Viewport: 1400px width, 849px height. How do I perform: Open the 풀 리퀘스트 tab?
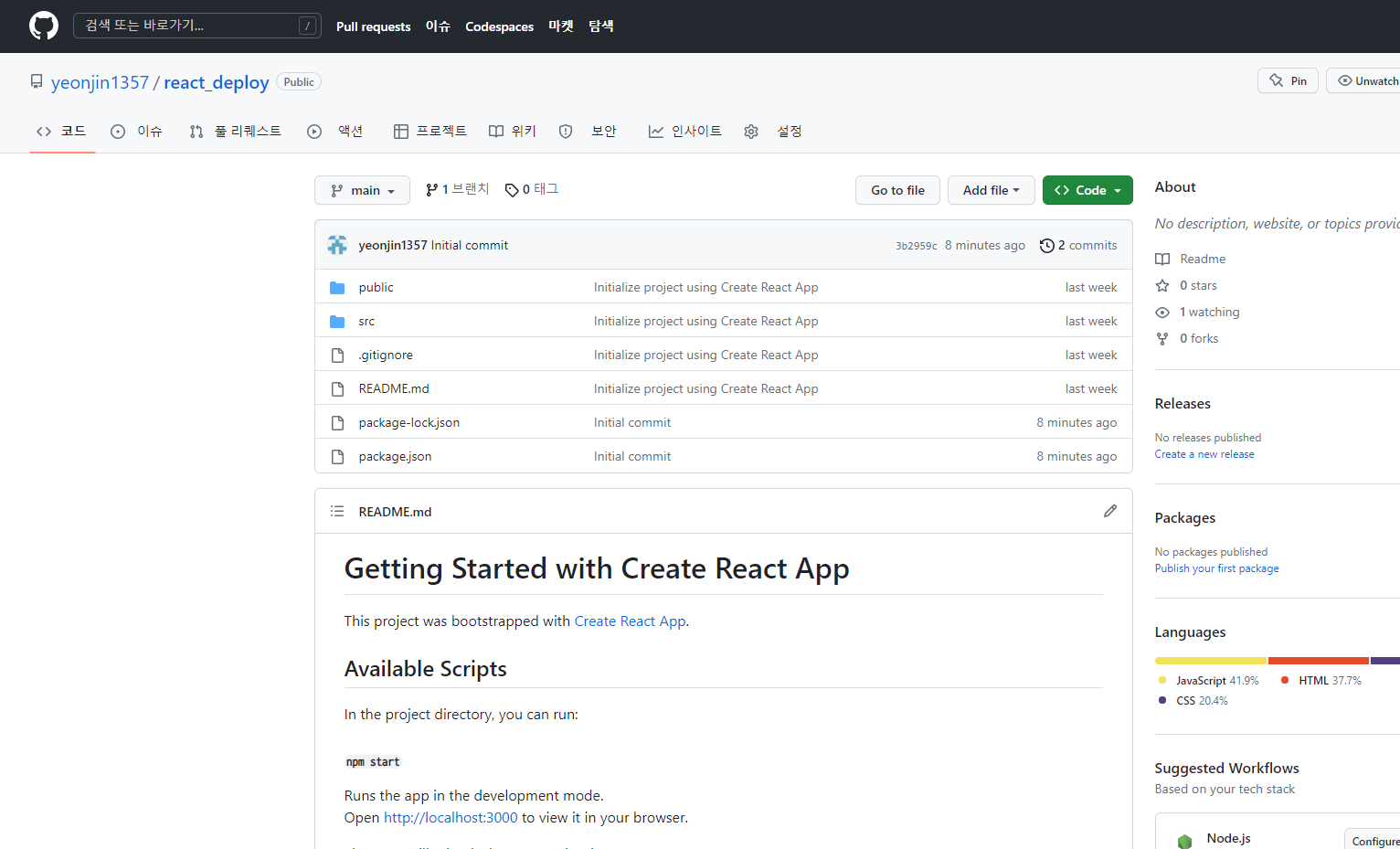(236, 132)
